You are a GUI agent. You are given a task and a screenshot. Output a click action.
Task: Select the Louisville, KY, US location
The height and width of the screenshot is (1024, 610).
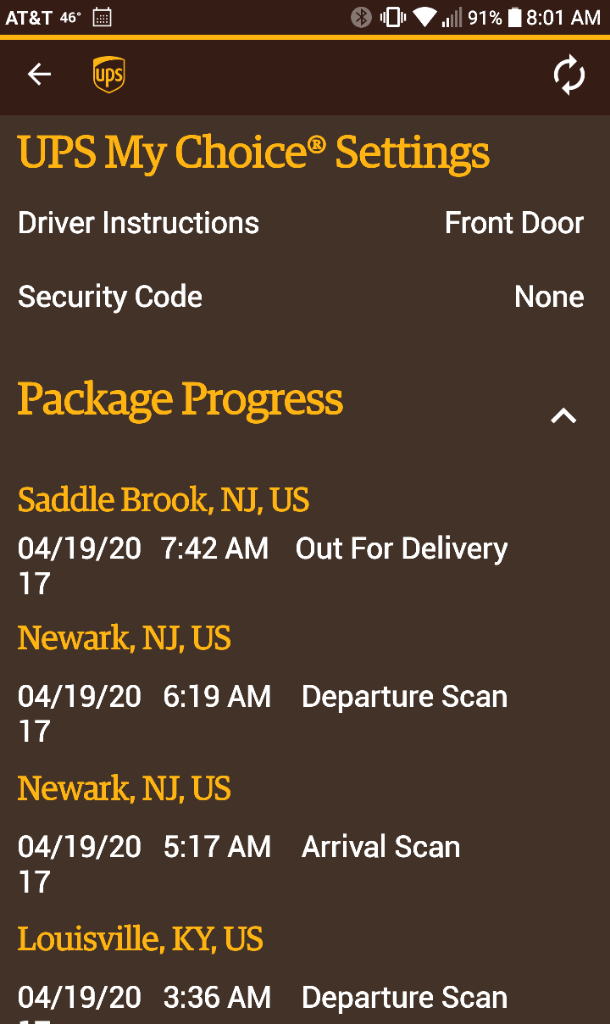[140, 939]
